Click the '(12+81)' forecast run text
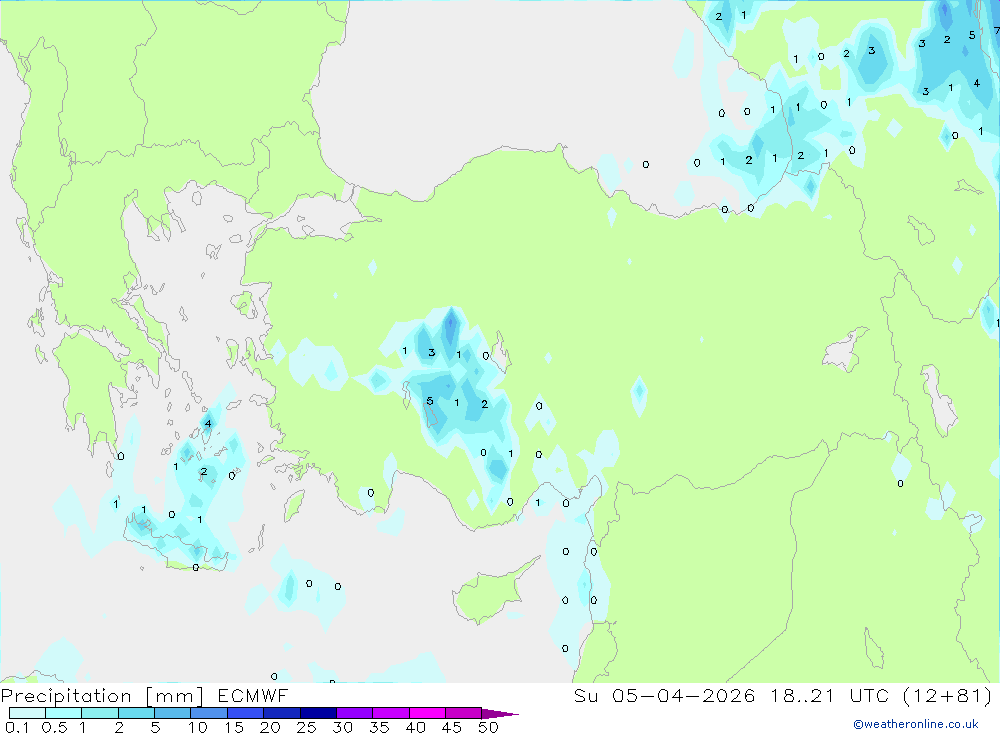The image size is (1000, 733). pos(948,695)
